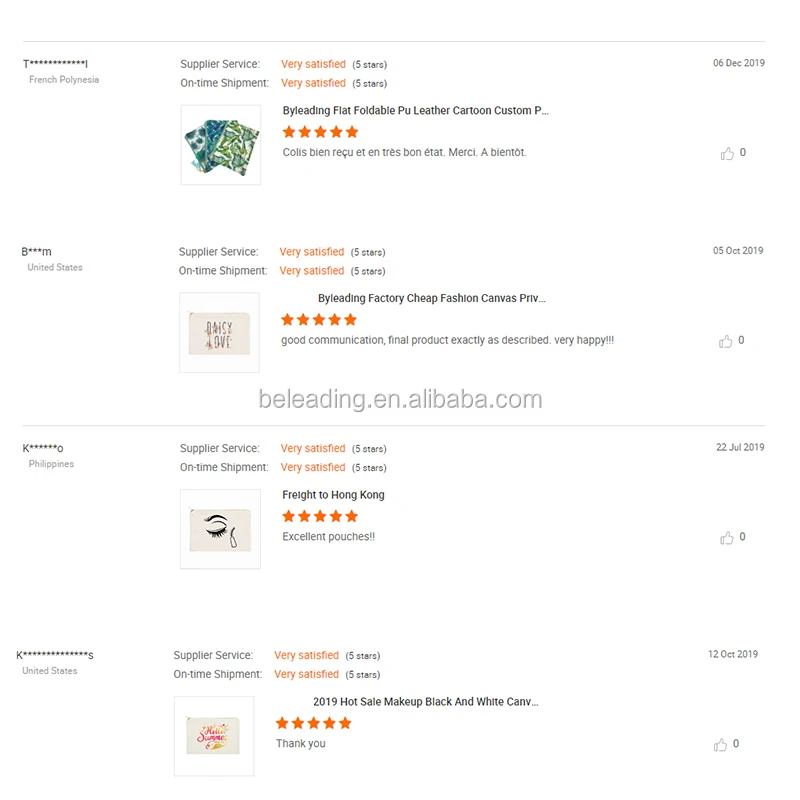Image resolution: width=800 pixels, height=800 pixels.
Task: View eyelash print pouch thumbnail
Action: click(220, 529)
